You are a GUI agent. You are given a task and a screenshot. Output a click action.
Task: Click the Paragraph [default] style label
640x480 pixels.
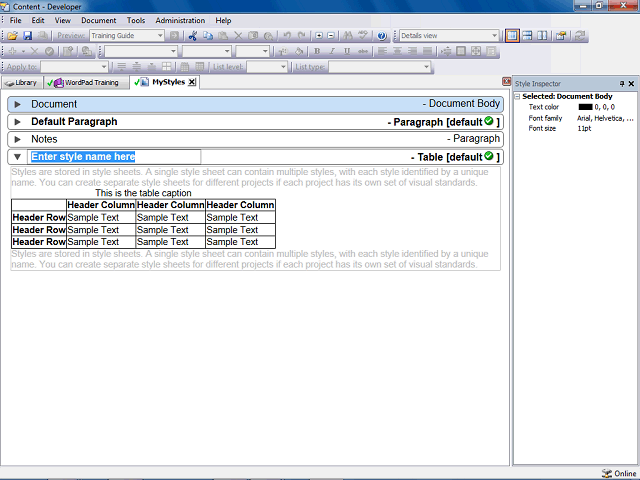point(443,122)
